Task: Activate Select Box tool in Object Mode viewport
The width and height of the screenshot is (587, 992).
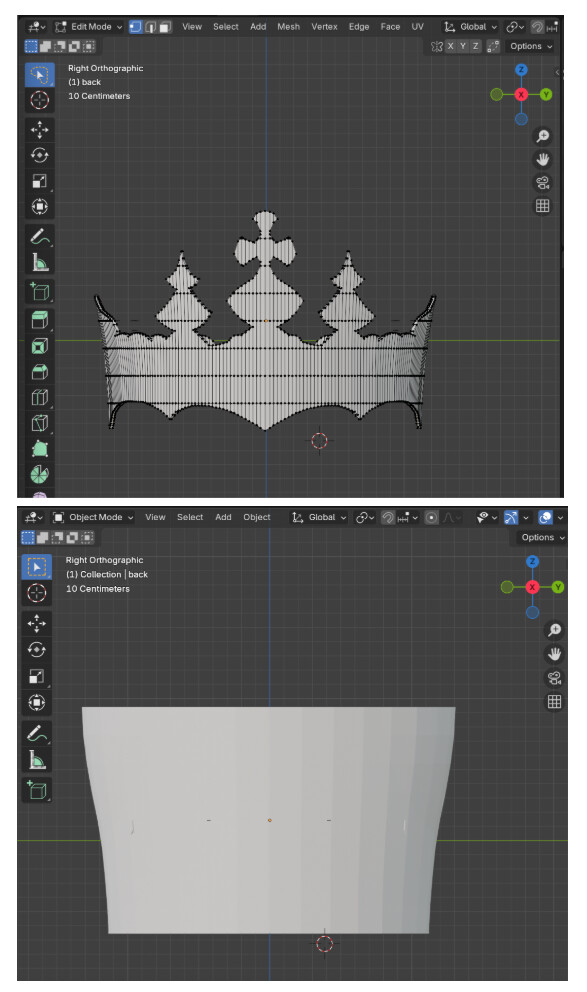Action: (x=37, y=567)
